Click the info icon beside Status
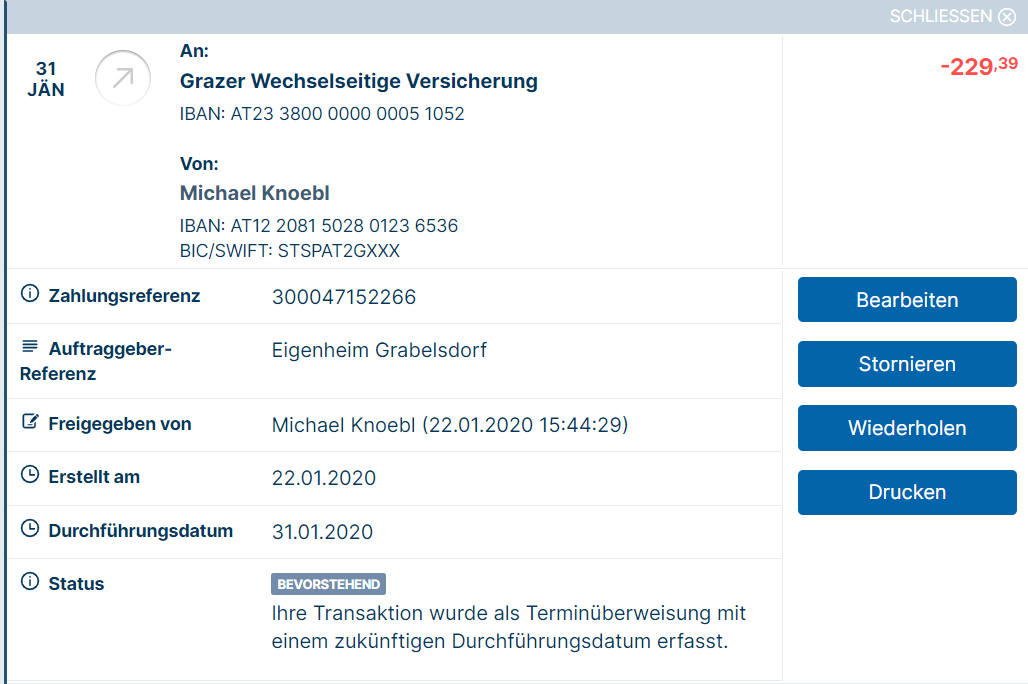 30,581
